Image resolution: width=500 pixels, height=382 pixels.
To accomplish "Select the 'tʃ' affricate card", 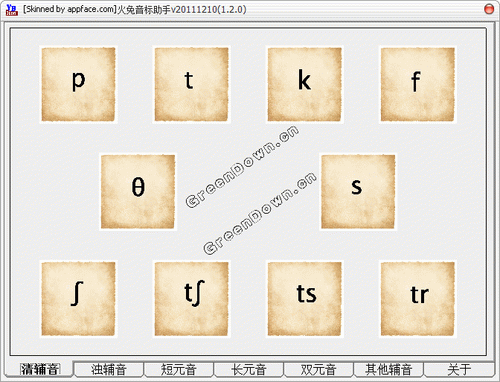I will [x=191, y=299].
